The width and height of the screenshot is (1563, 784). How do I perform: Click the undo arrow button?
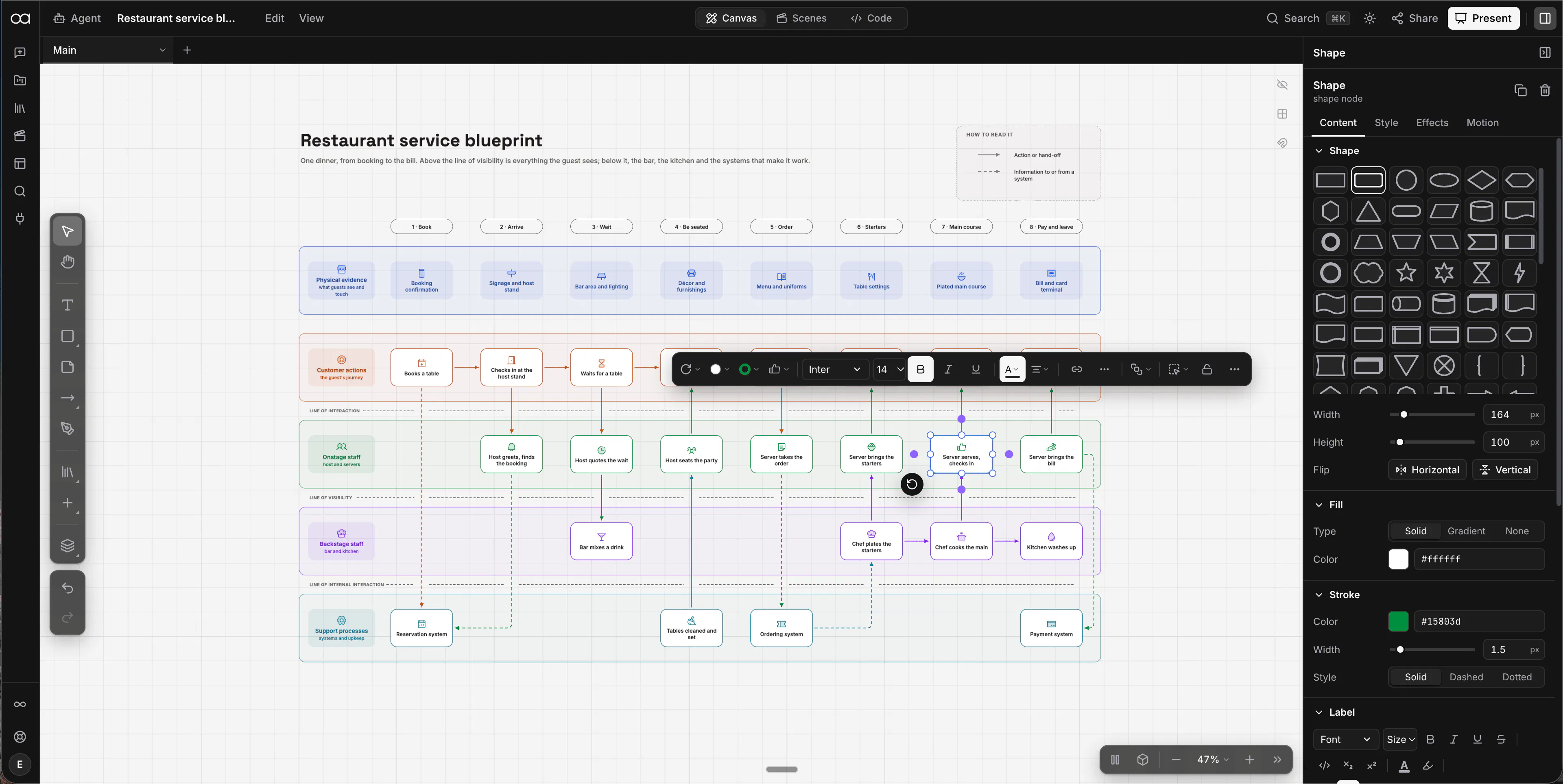pos(68,588)
